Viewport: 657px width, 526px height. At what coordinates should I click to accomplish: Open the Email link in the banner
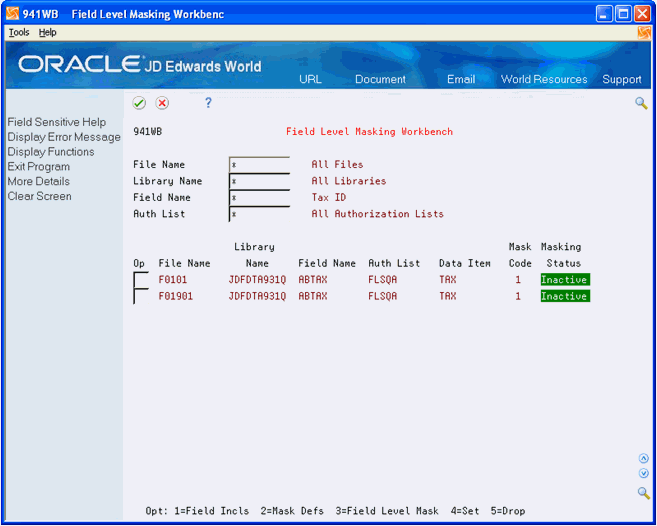point(461,79)
